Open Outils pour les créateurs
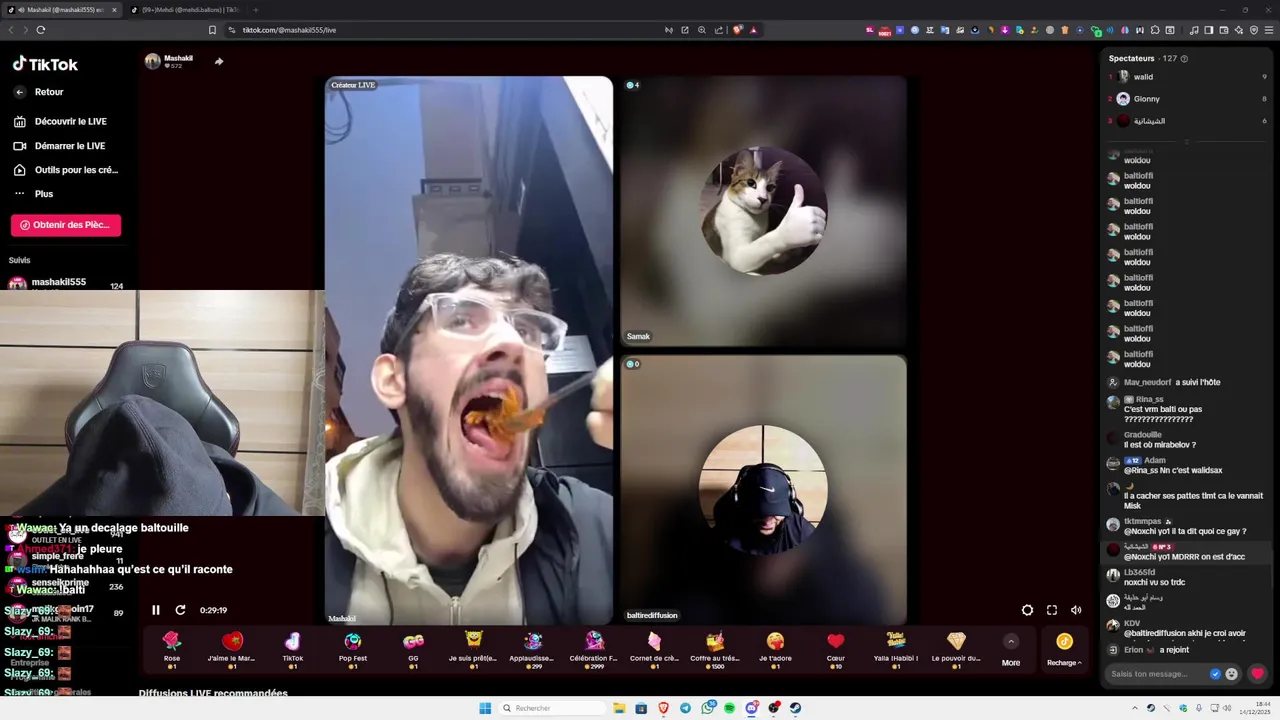1280x720 pixels. (66, 170)
